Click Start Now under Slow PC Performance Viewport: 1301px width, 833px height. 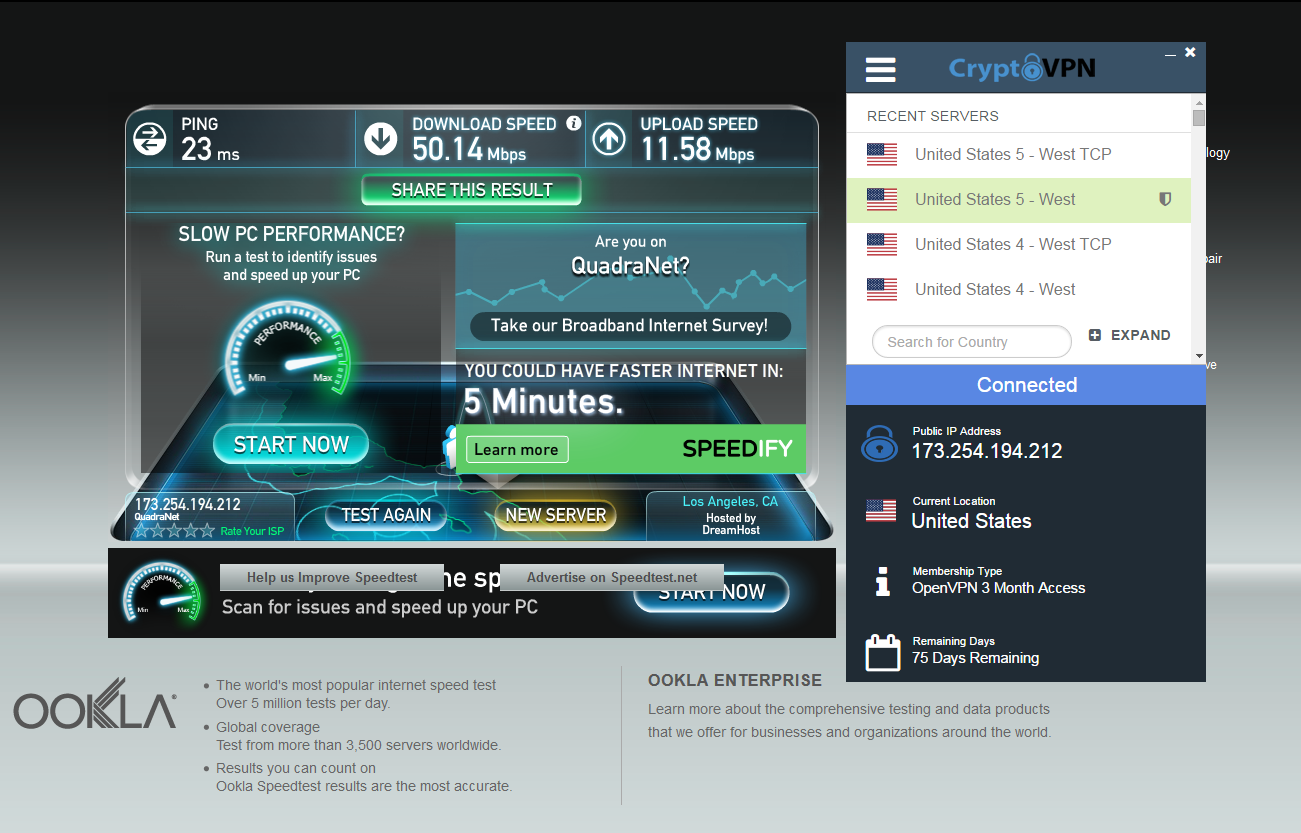[x=291, y=445]
